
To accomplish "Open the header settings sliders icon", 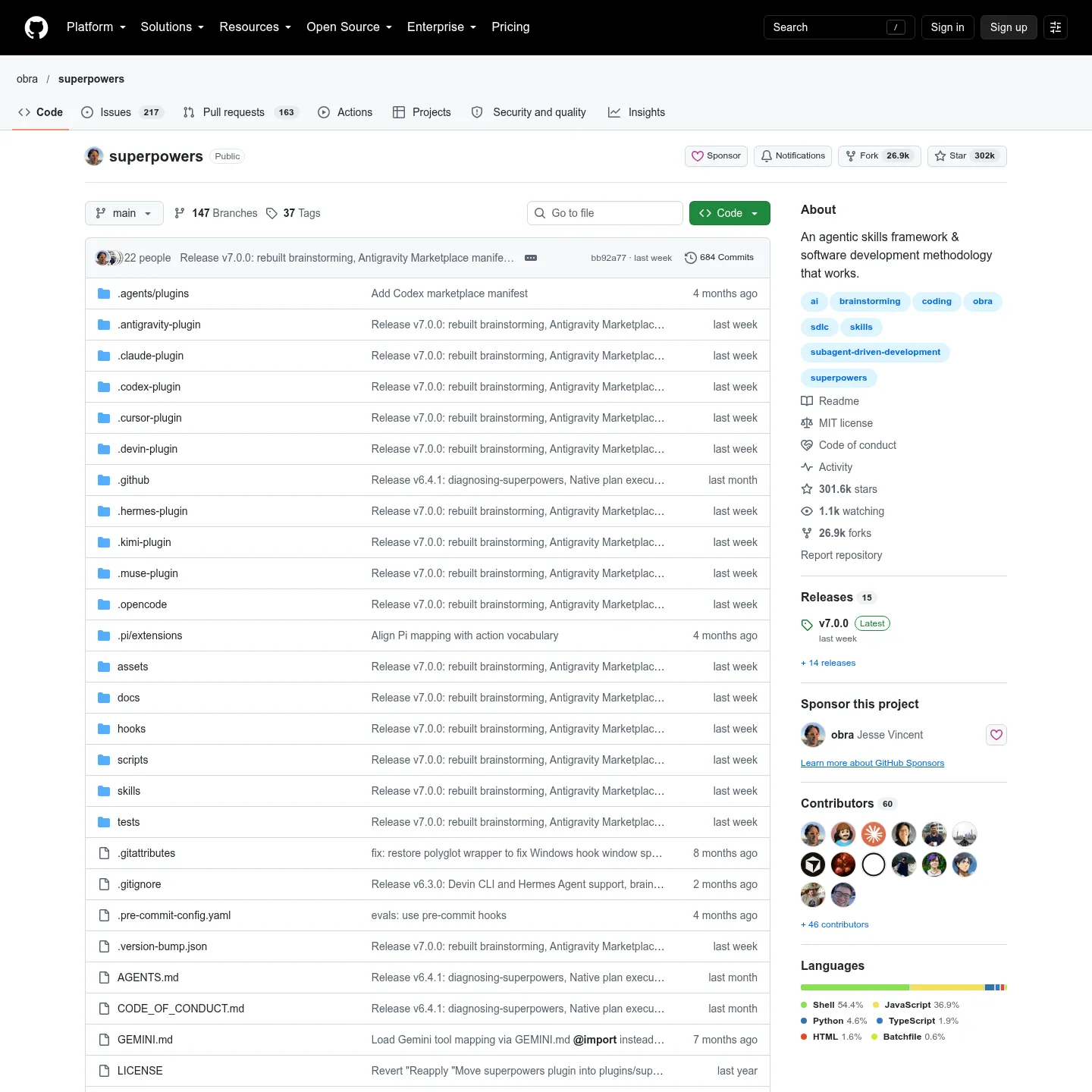I will tap(1056, 27).
